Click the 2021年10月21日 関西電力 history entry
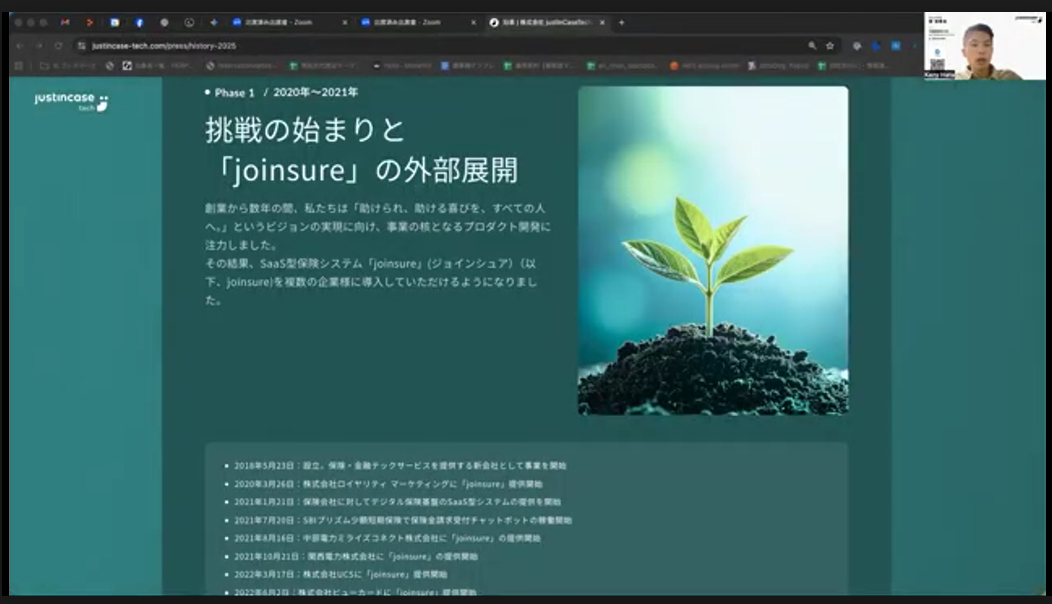The image size is (1052, 604). (355, 556)
